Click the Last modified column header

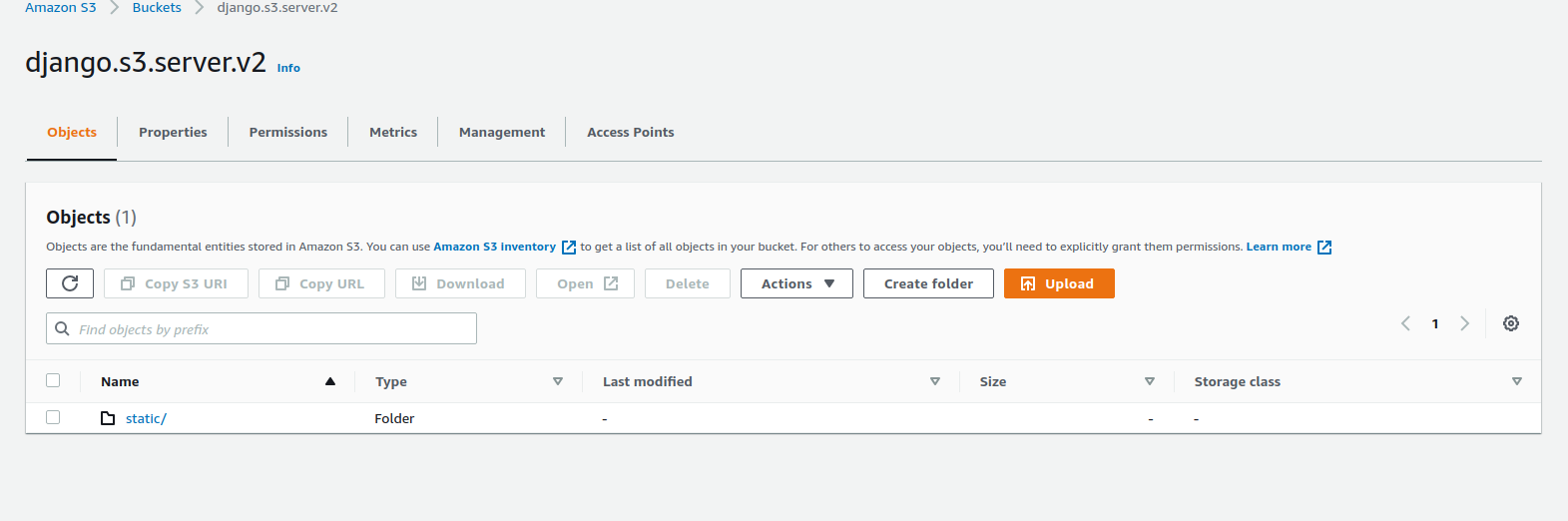pos(648,381)
